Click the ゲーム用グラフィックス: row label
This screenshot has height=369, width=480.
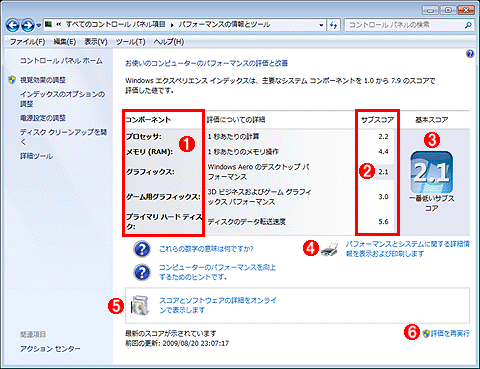pyautogui.click(x=163, y=197)
